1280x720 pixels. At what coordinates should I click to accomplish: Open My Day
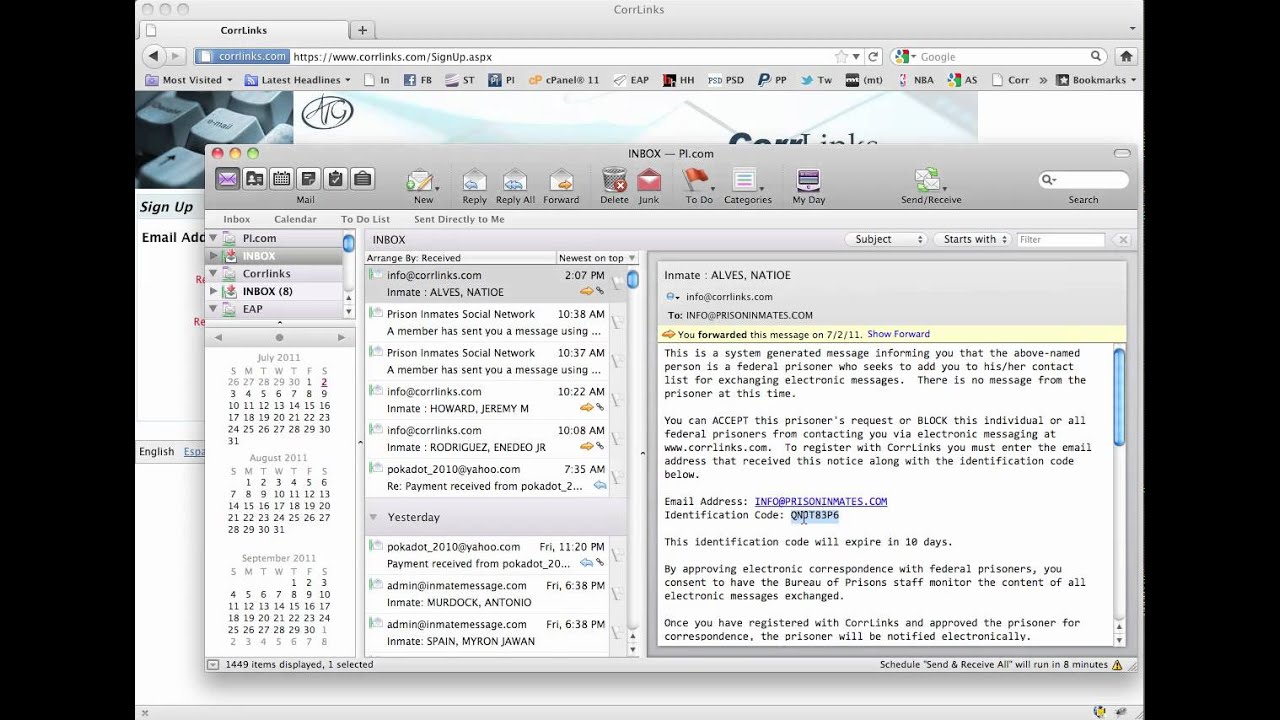point(808,185)
